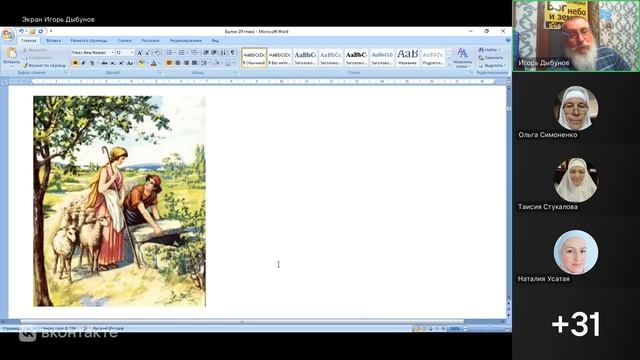Viewport: 640px width, 360px height.
Task: Center the paragraph text
Action: (178, 63)
